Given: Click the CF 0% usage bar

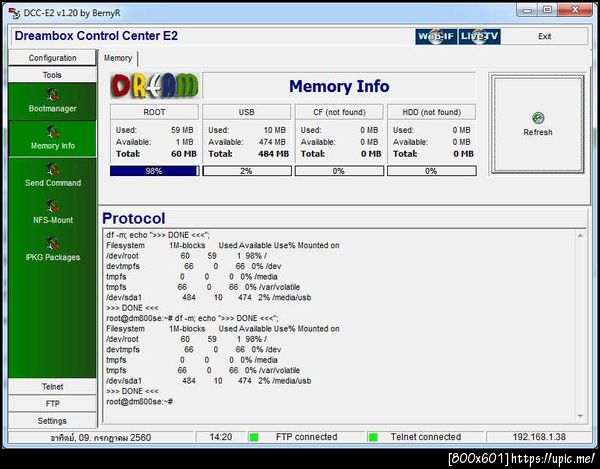Looking at the screenshot, I should tap(339, 171).
